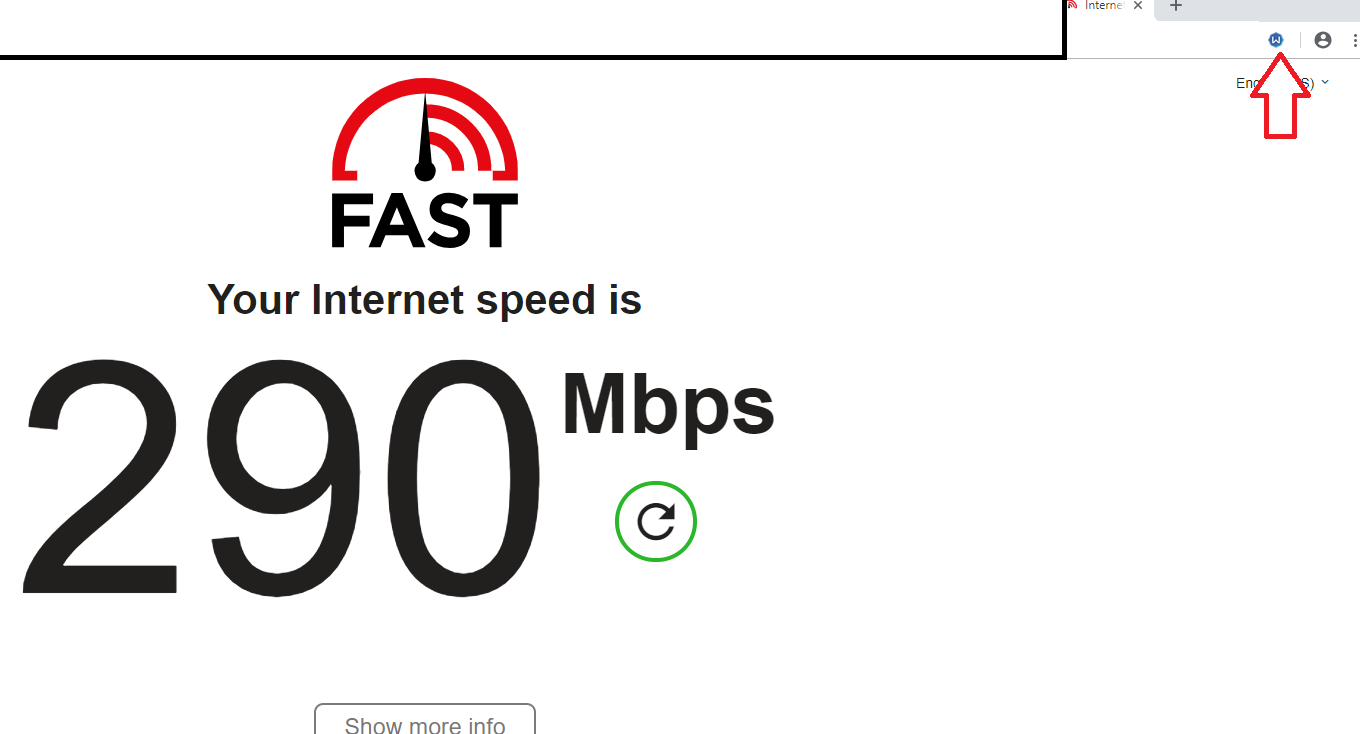The image size is (1360, 734).
Task: Click the 290 speed result number
Action: pos(281,476)
